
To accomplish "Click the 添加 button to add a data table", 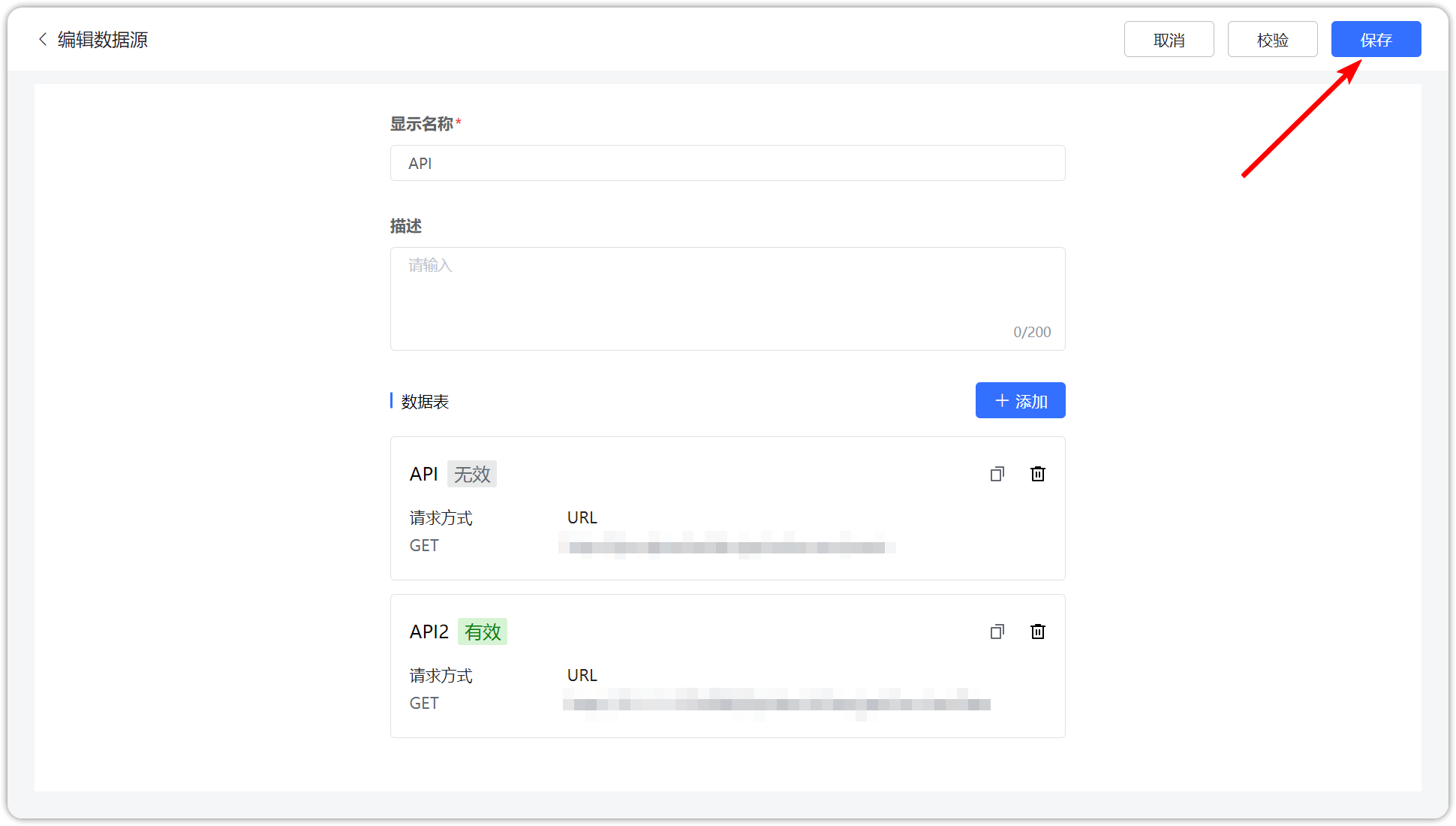I will (x=1020, y=400).
